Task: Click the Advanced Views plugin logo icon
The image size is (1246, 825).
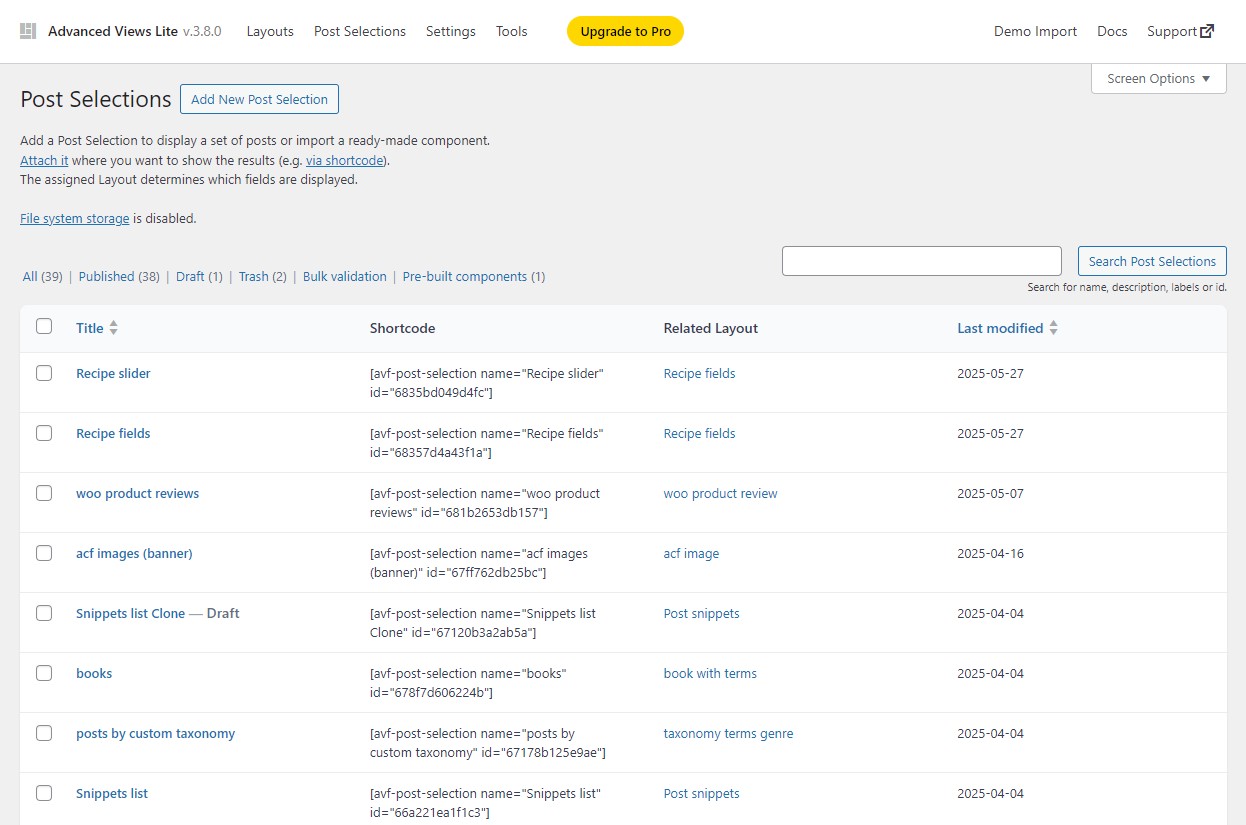Action: [x=27, y=30]
